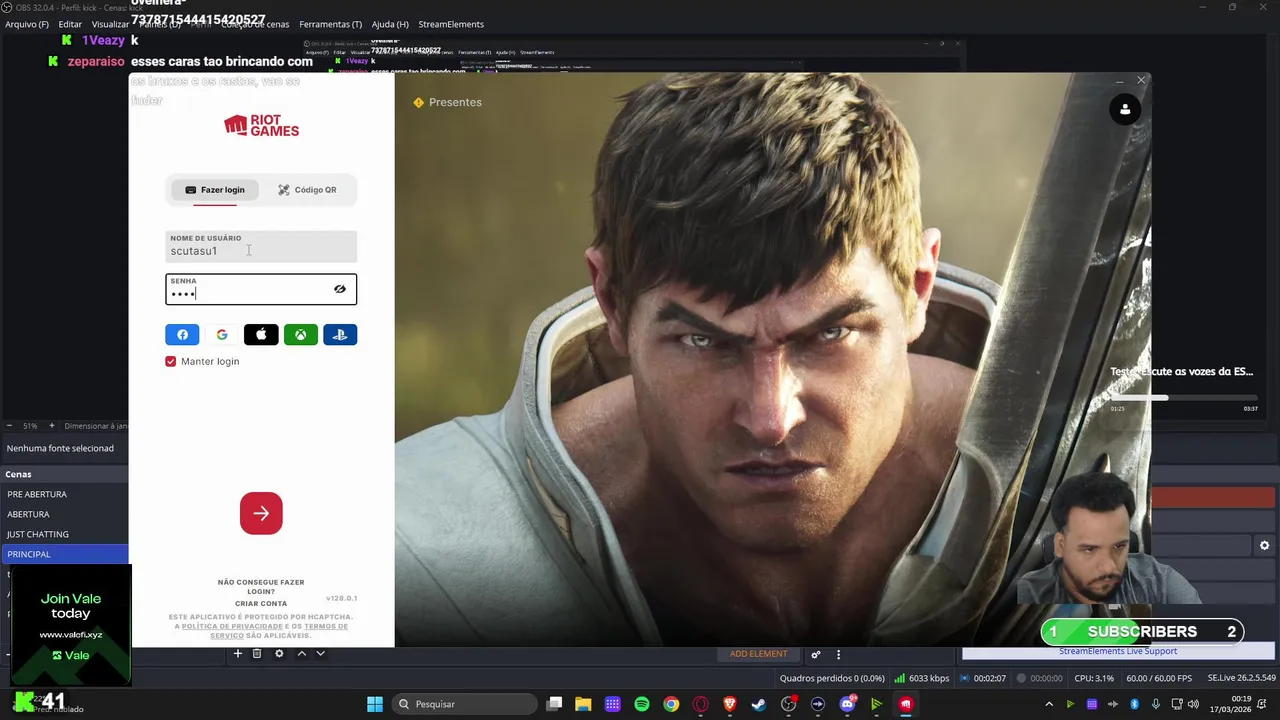Image resolution: width=1280 pixels, height=720 pixels.
Task: Select the JUST CHATTING scene
Action: 64,534
